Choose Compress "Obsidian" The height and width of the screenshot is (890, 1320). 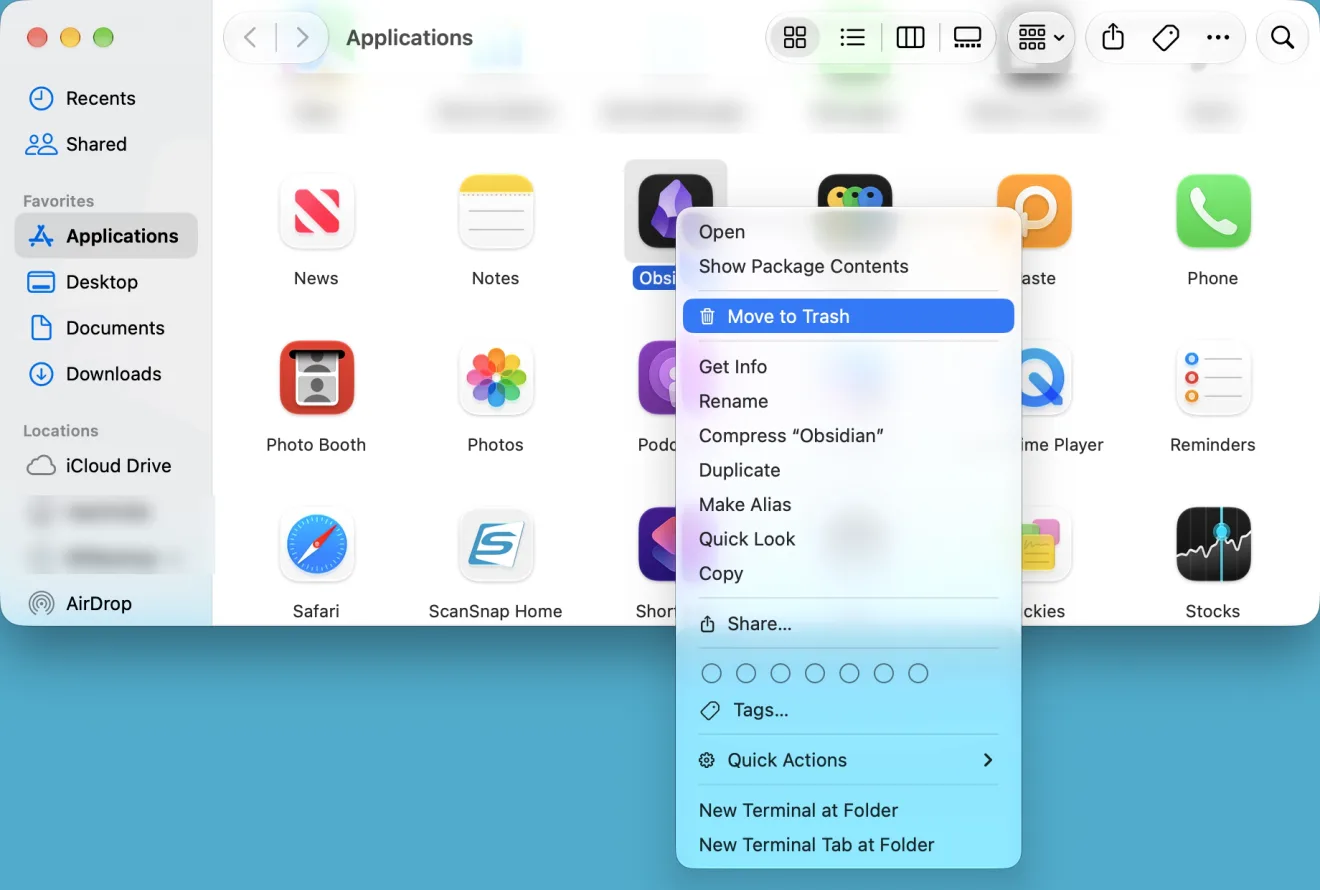coord(848,436)
